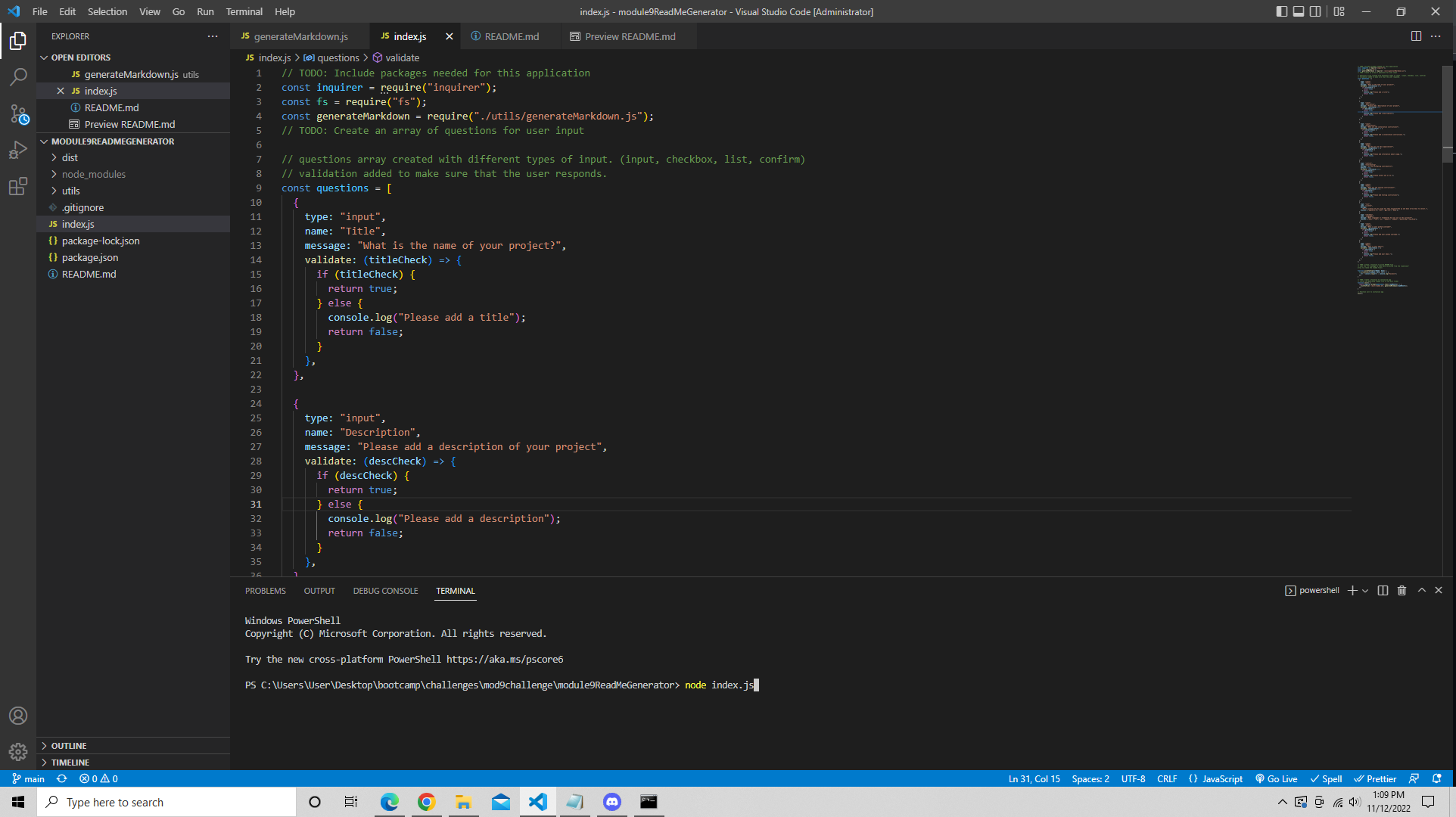
Task: Kill the active terminal with trash icon
Action: pos(1402,590)
